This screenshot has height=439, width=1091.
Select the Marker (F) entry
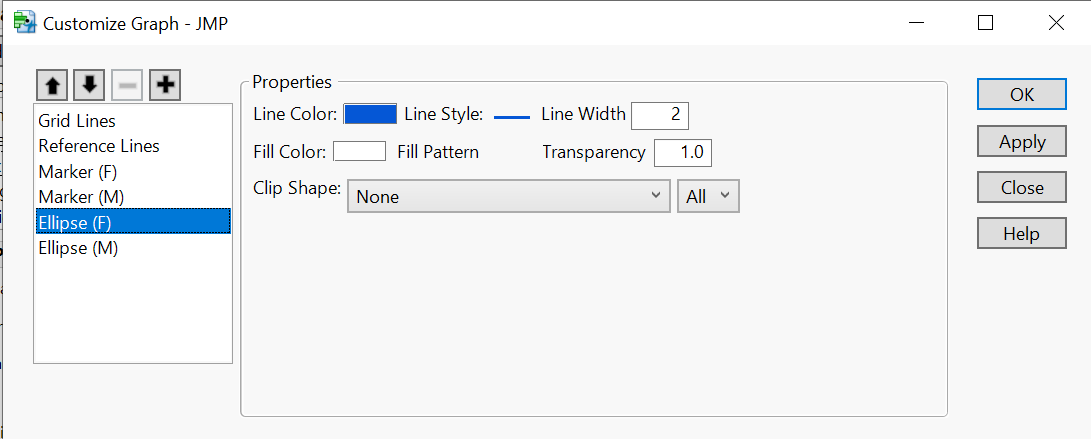[79, 172]
